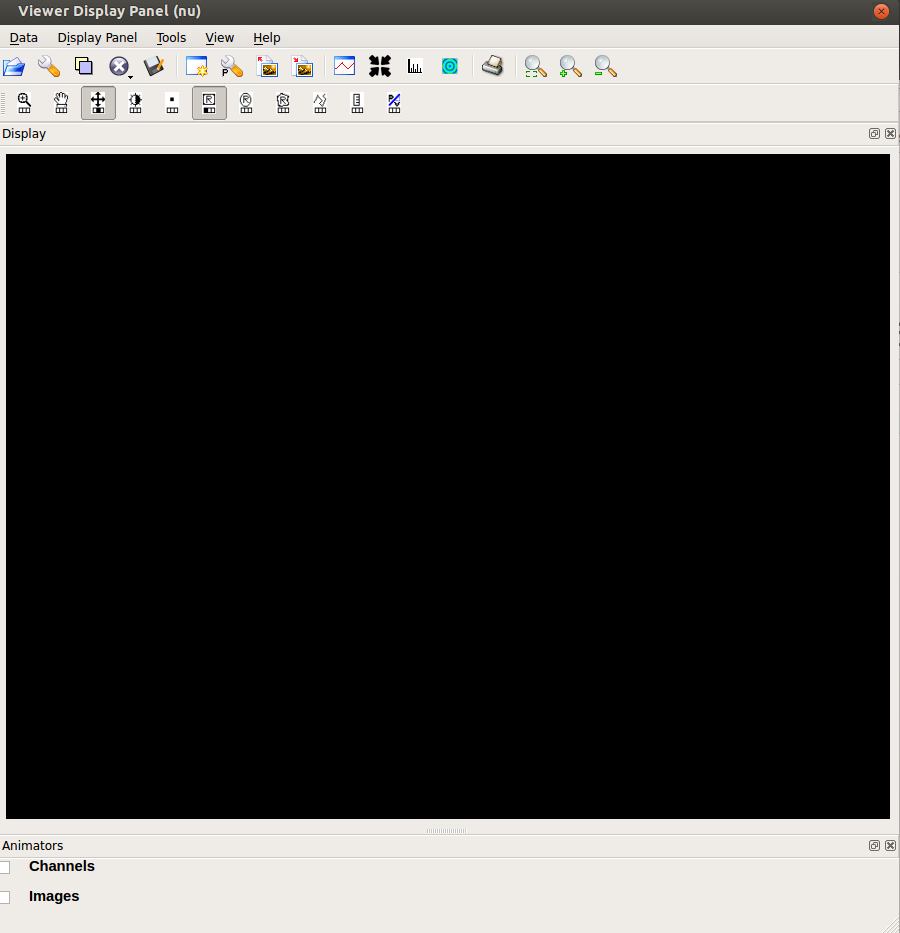Open the image manager overlapping squares icon
Image resolution: width=900 pixels, height=933 pixels.
[84, 65]
